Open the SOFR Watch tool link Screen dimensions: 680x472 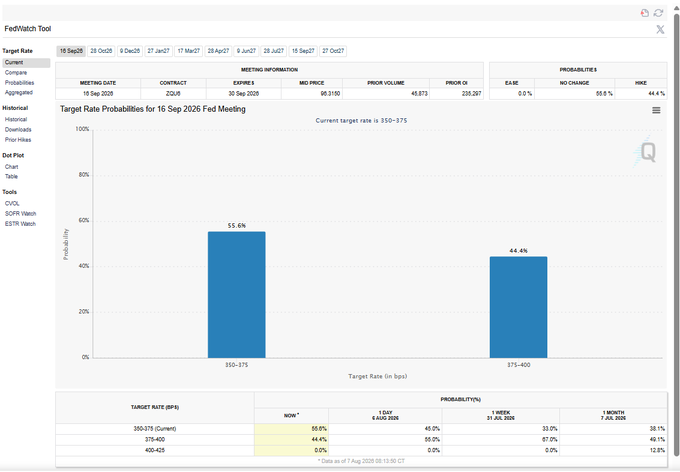click(x=20, y=213)
